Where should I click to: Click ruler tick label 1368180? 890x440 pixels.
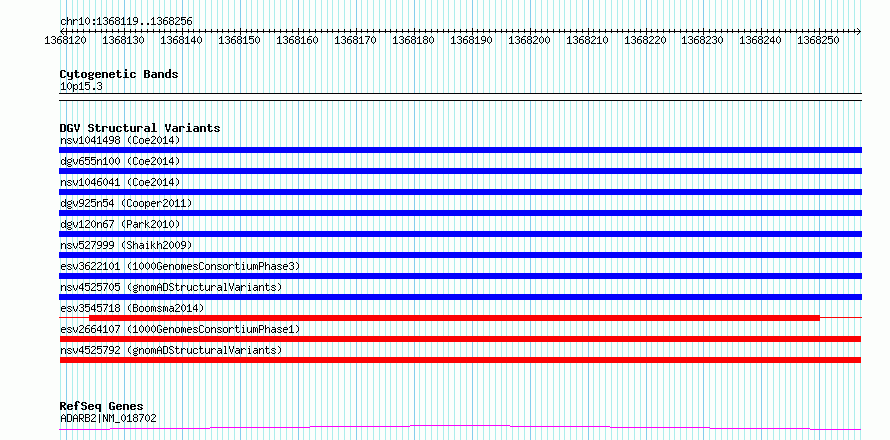coord(413,41)
